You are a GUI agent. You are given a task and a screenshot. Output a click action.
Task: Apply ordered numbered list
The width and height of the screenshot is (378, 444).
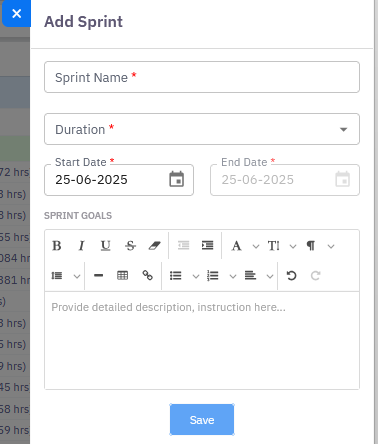coord(213,276)
